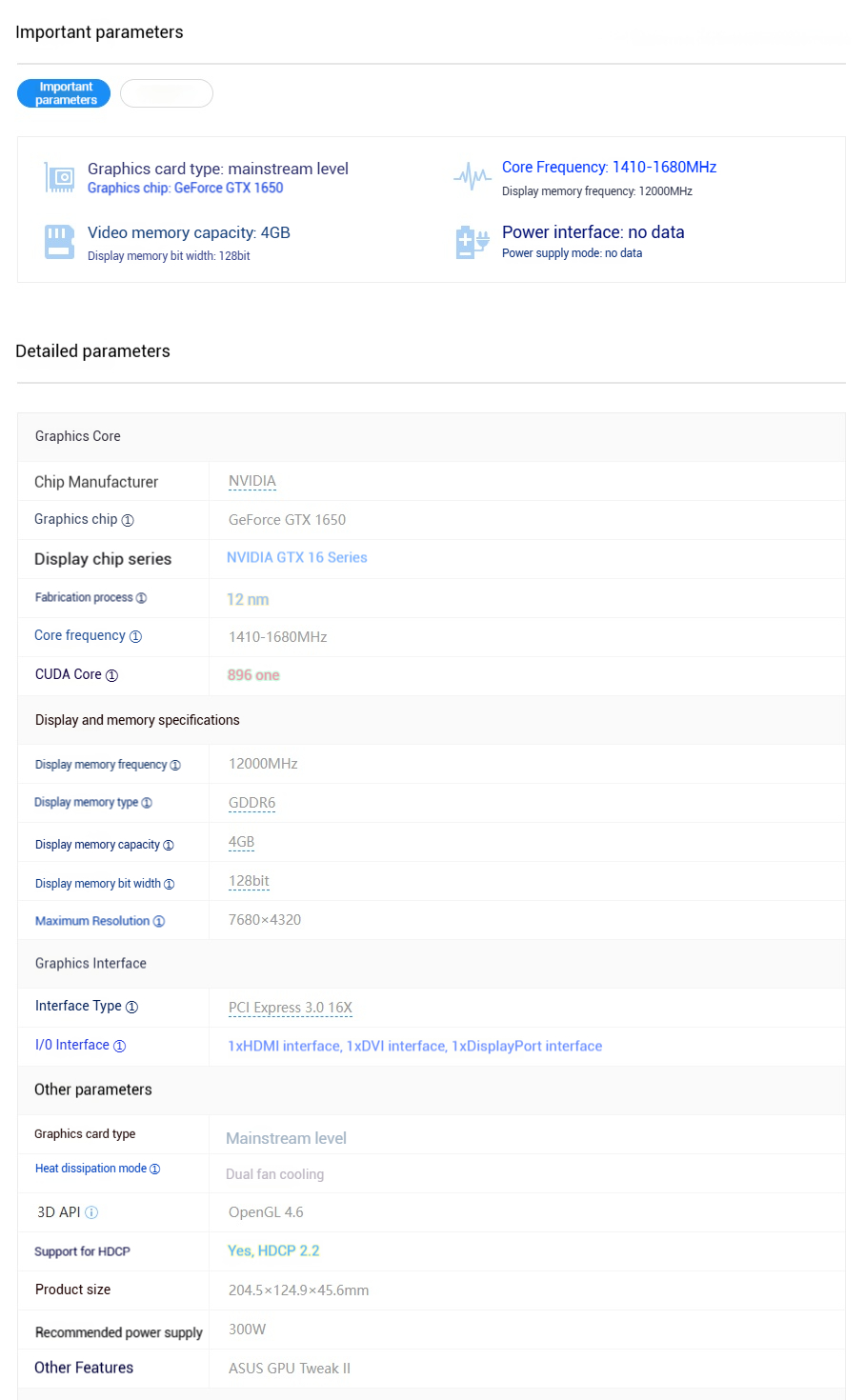865x1400 pixels.
Task: Open Graphics chip: GeForce GTX 1650 link
Action: click(185, 188)
